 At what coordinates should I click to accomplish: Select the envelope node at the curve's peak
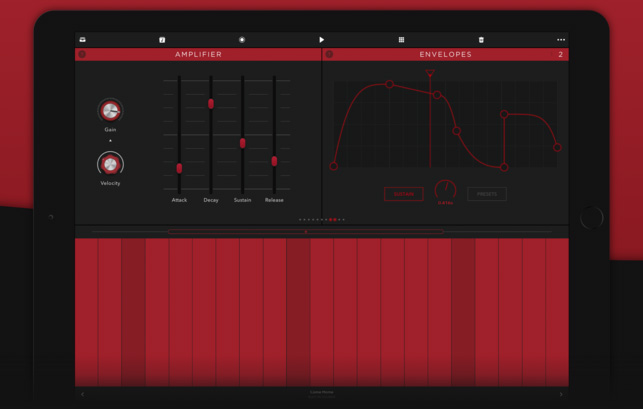click(x=390, y=84)
